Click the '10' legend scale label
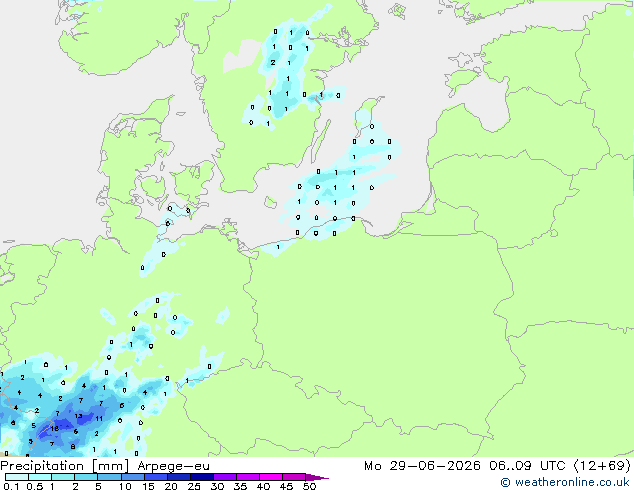The height and width of the screenshot is (490, 634). 125,486
